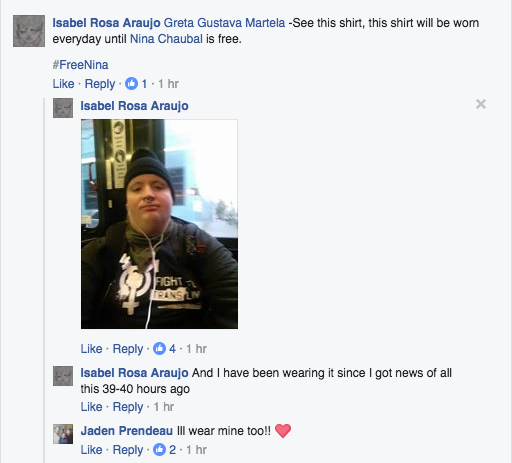Click the like-count thumb icon showing 1
This screenshot has height=463, width=512.
pyautogui.click(x=131, y=84)
